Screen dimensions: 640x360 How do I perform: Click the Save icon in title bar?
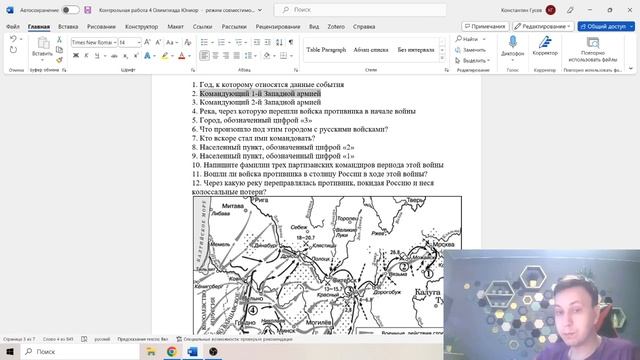tap(88, 10)
